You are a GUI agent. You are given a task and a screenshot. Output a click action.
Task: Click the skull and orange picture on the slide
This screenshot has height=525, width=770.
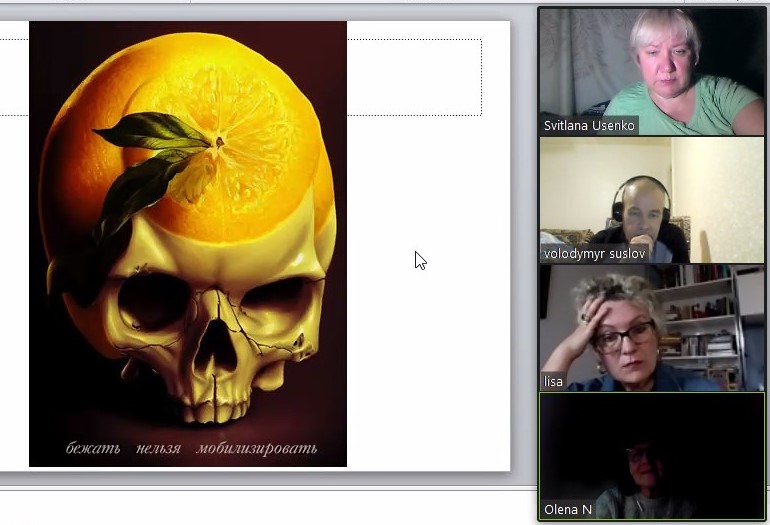coord(188,244)
